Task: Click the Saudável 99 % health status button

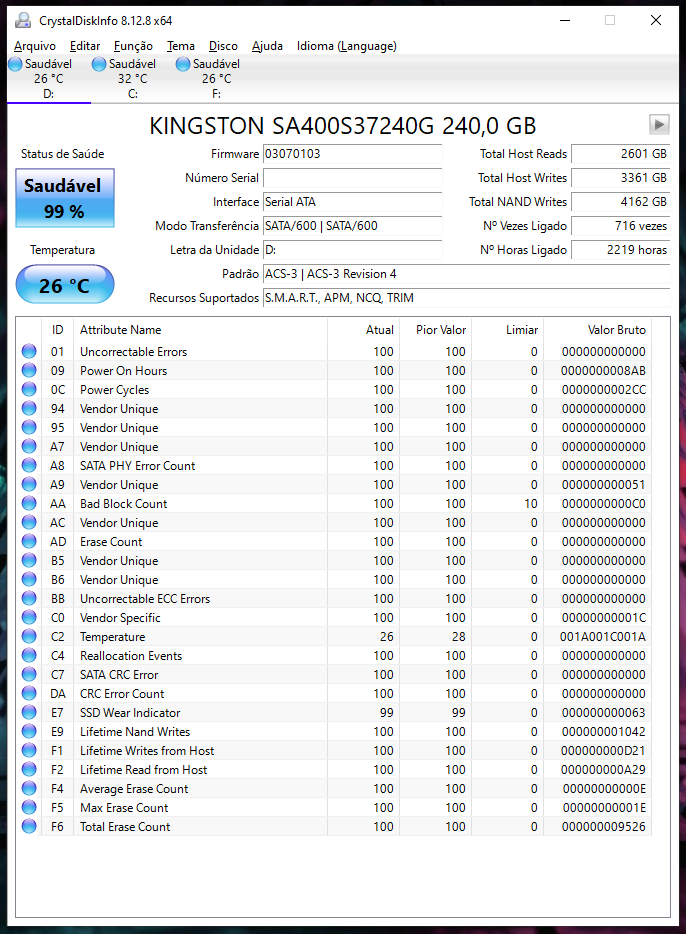Action: point(64,198)
